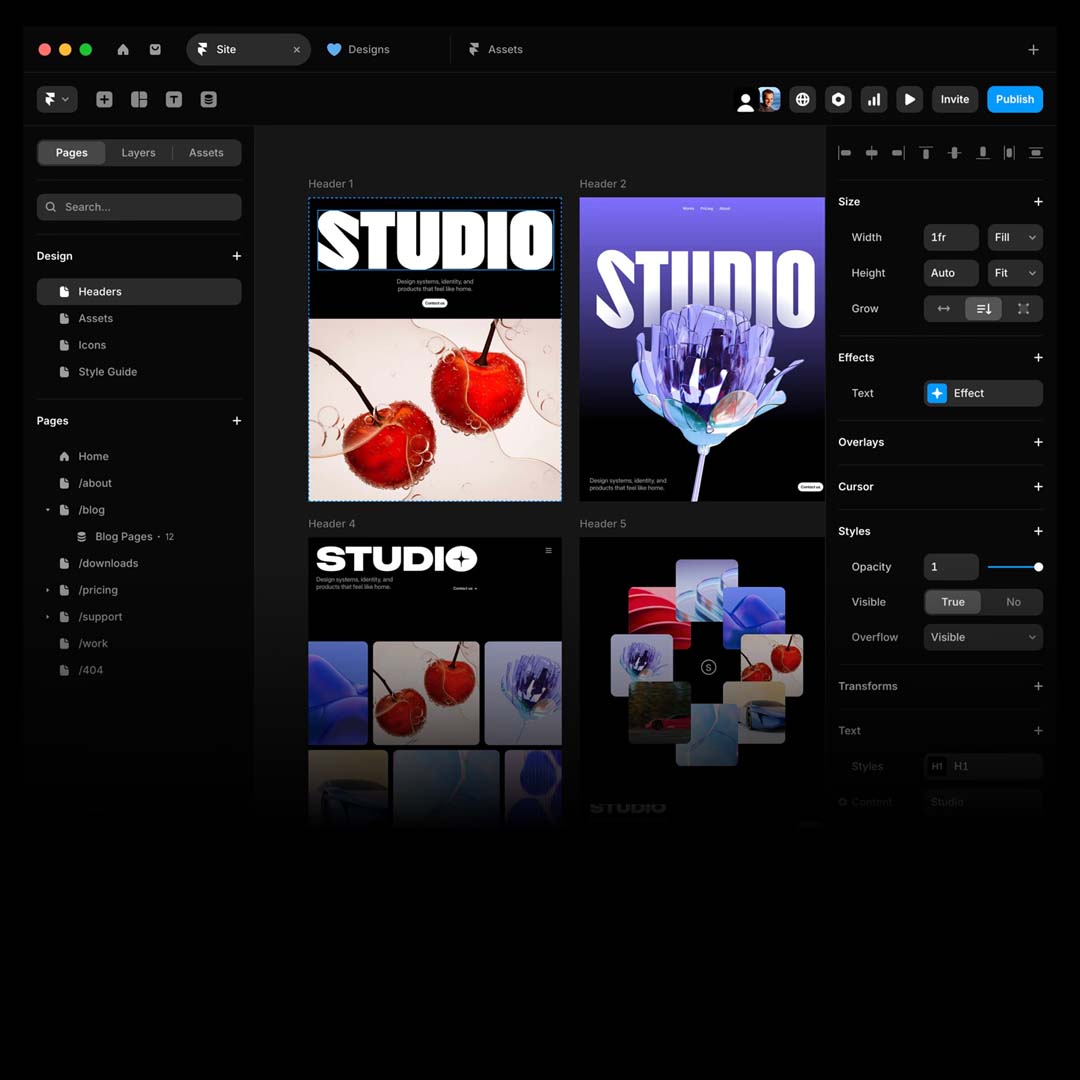The width and height of the screenshot is (1080, 1080).
Task: Expand the /blog page tree item
Action: [47, 509]
